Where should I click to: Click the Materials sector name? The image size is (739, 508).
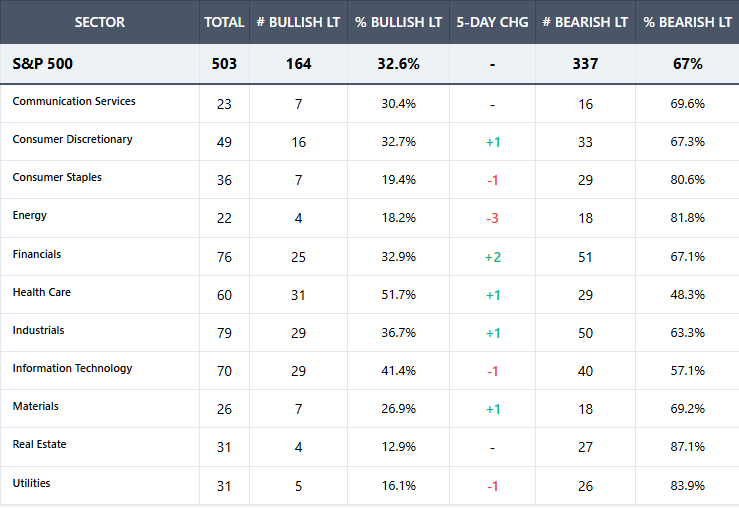tap(35, 406)
